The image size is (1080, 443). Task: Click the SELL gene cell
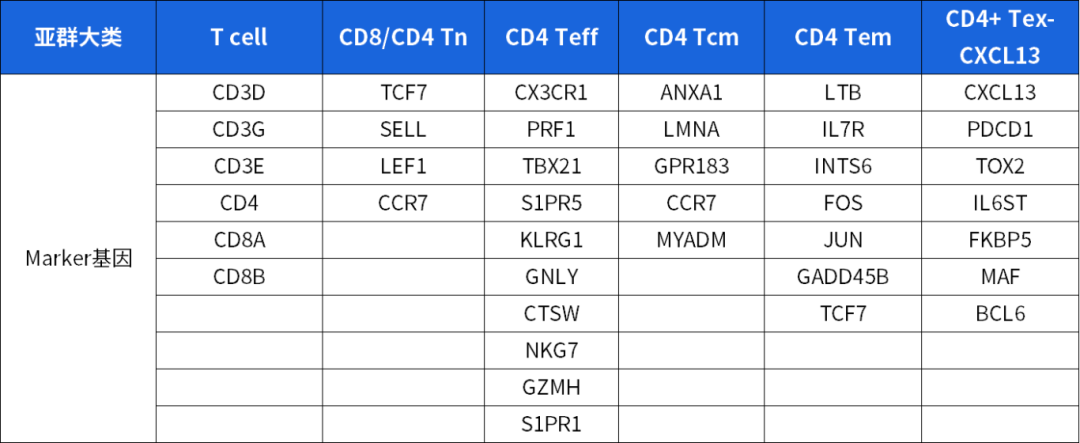[x=403, y=130]
